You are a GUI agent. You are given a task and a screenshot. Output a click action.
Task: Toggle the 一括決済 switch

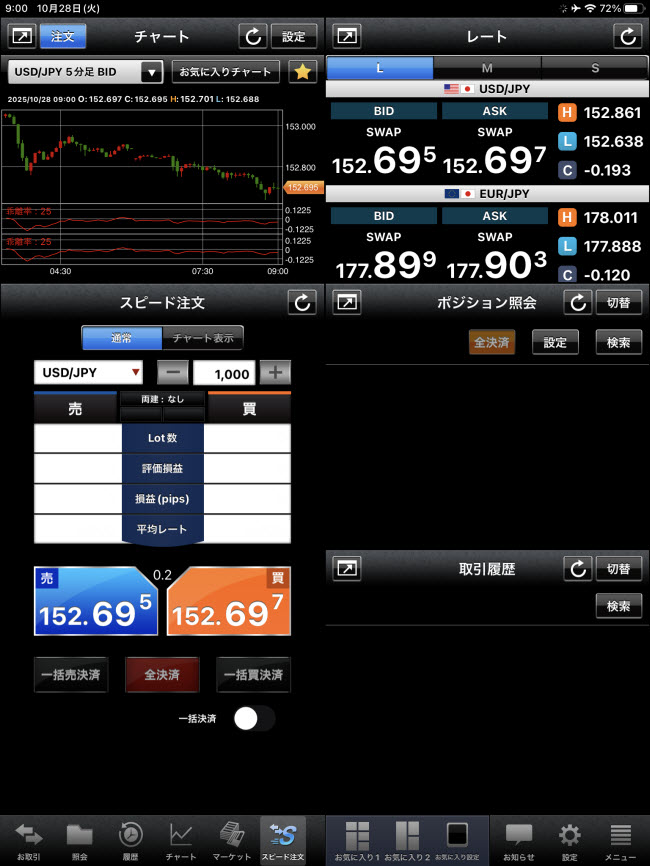[253, 718]
